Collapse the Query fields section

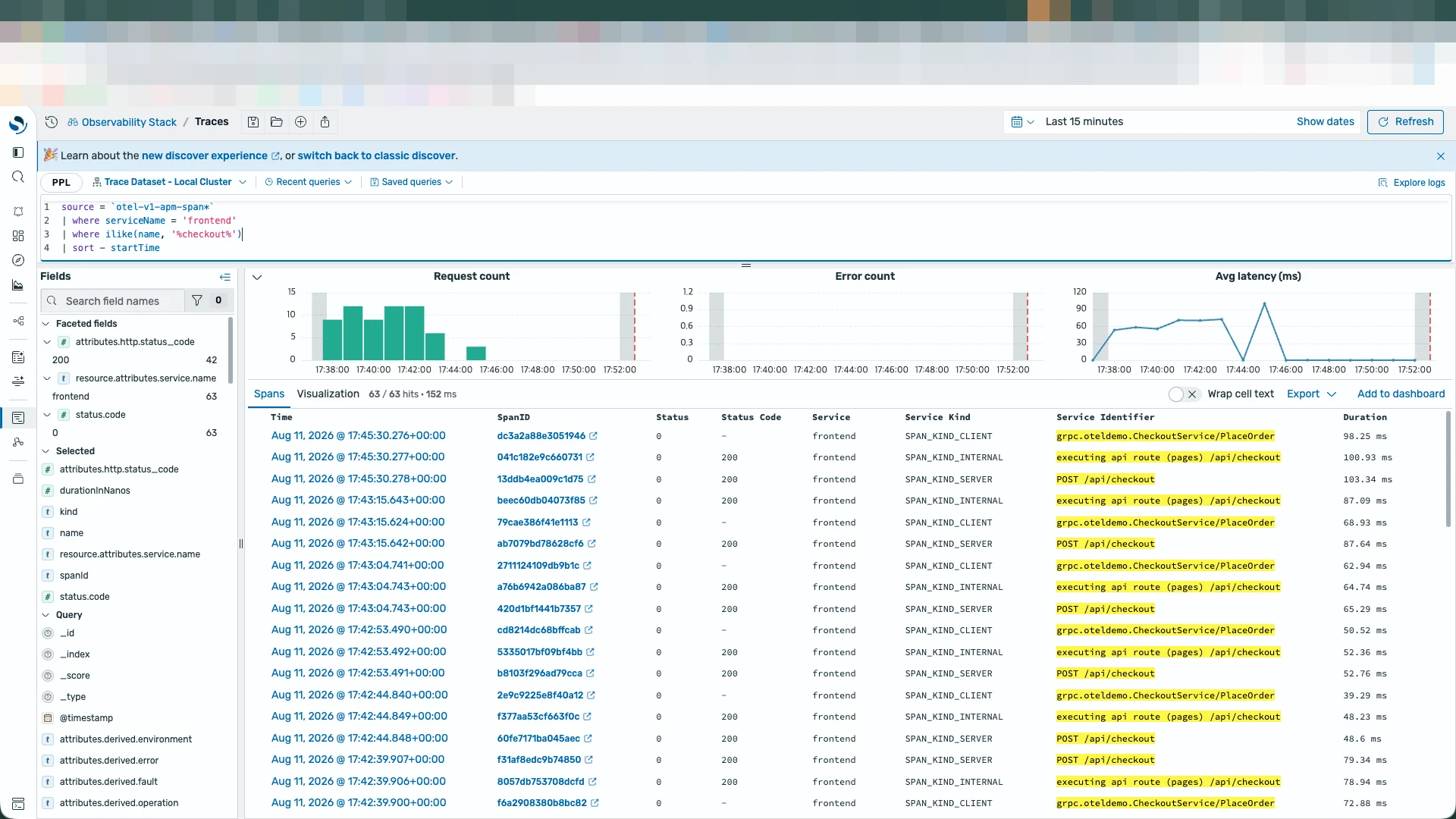46,615
